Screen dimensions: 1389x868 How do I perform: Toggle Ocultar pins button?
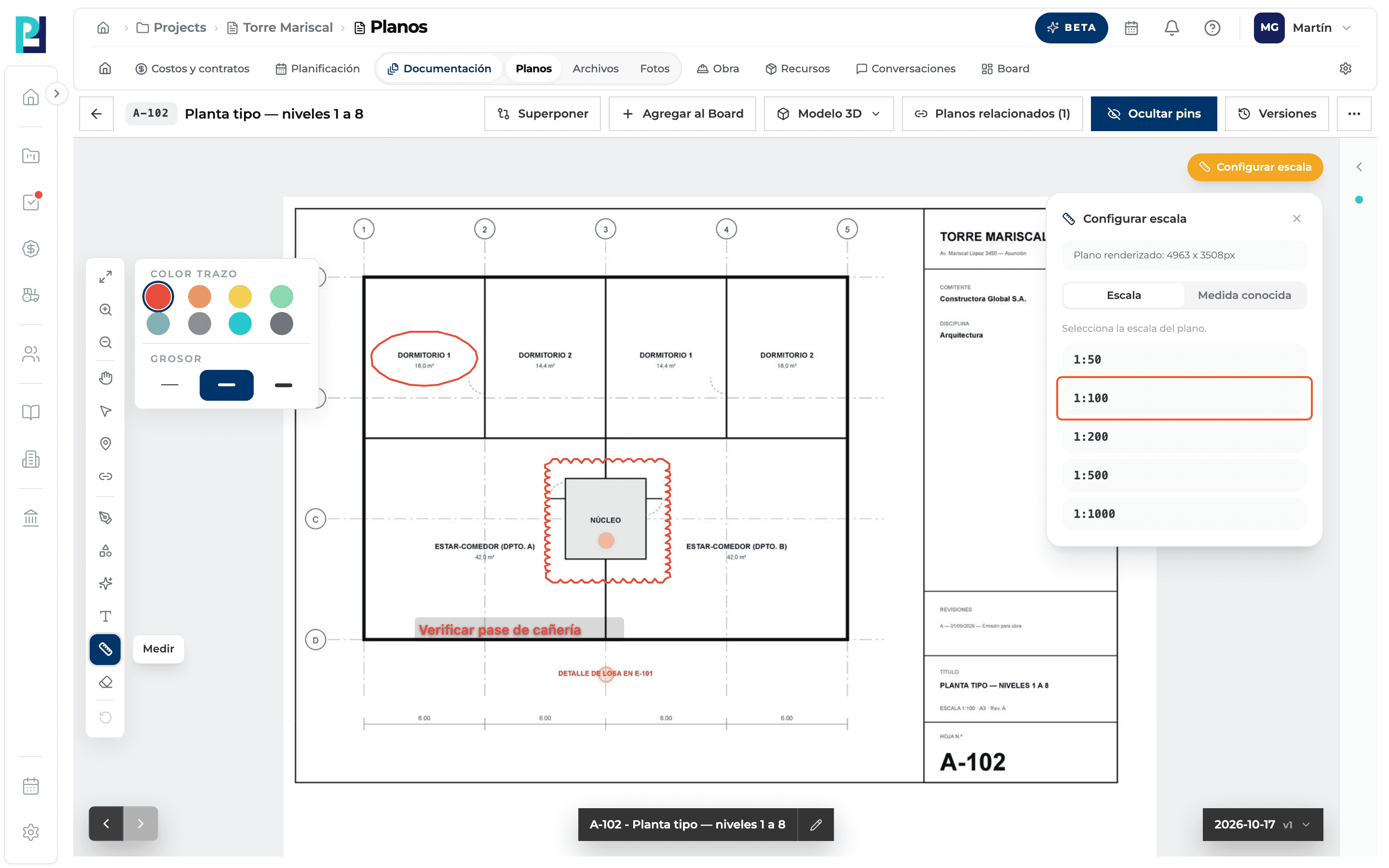1153,114
